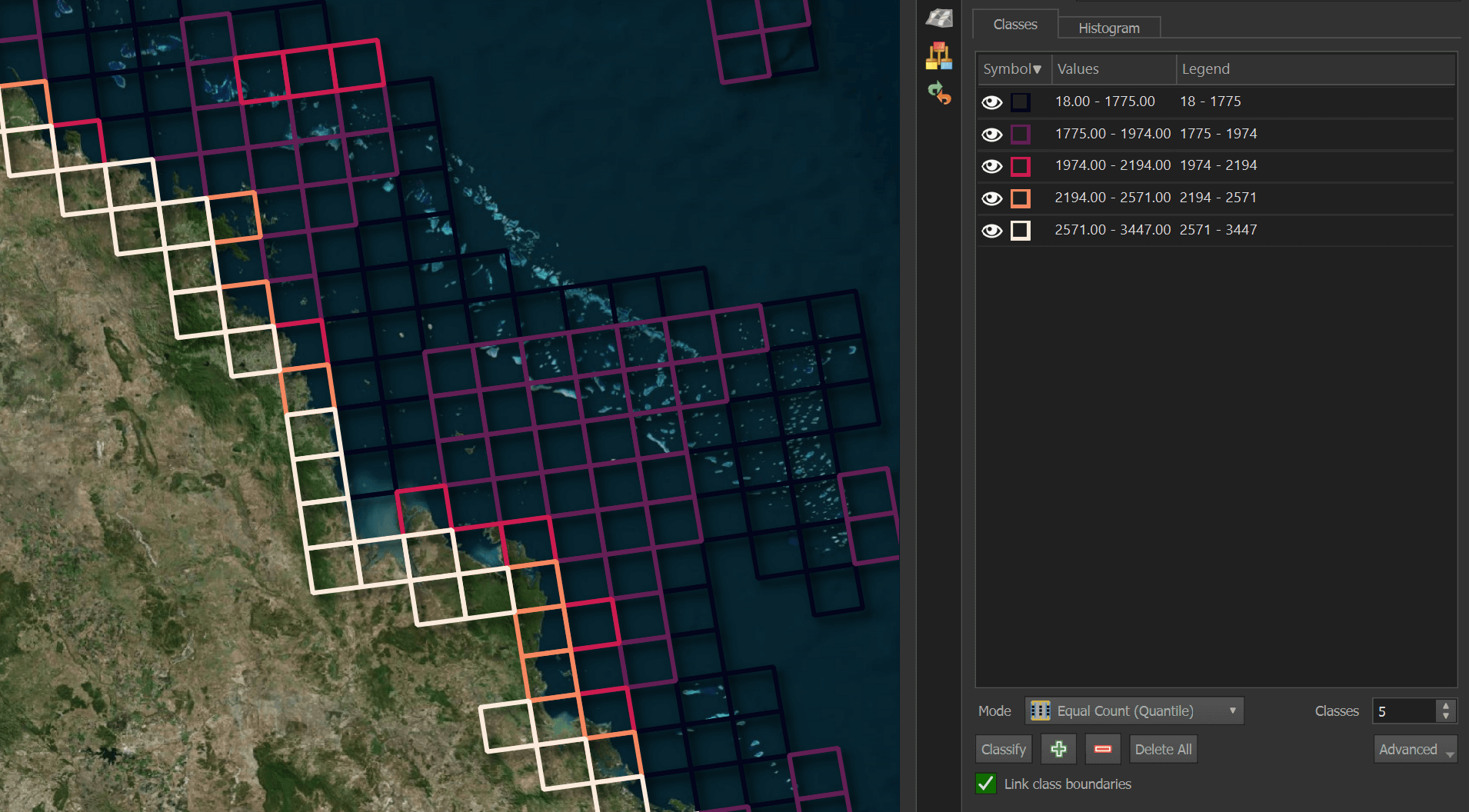Hide the 18 - 1775 class
The height and width of the screenshot is (812, 1469).
point(991,102)
